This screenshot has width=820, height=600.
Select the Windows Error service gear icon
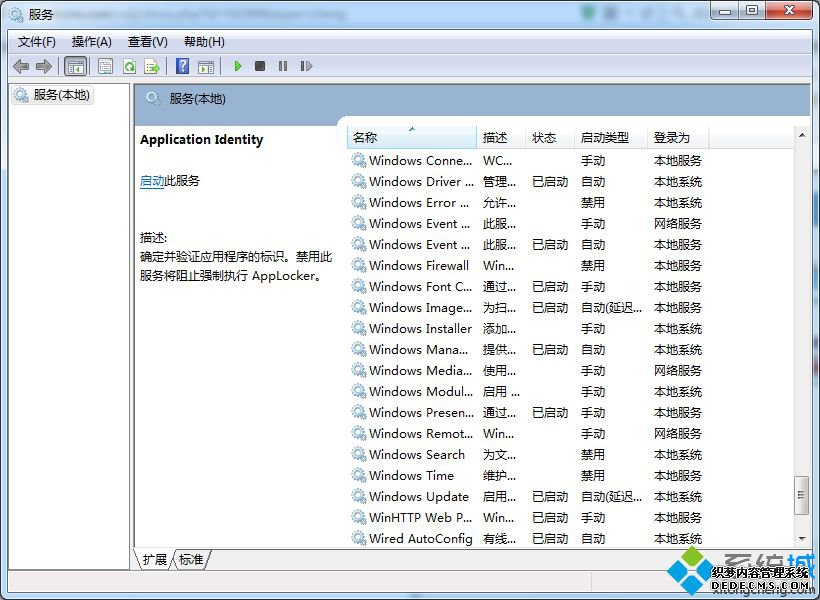[359, 202]
